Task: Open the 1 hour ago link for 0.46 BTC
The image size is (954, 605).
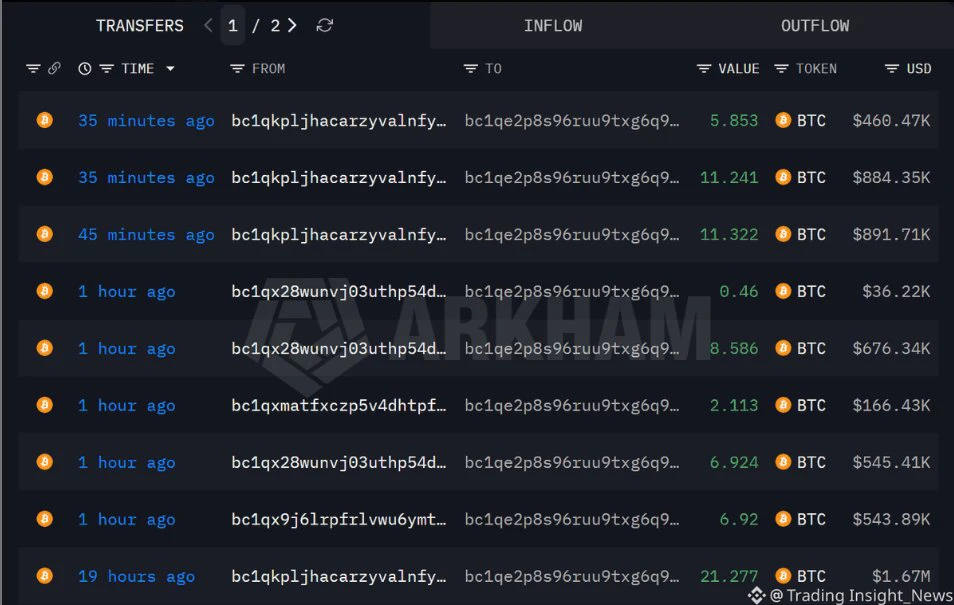Action: click(x=127, y=292)
